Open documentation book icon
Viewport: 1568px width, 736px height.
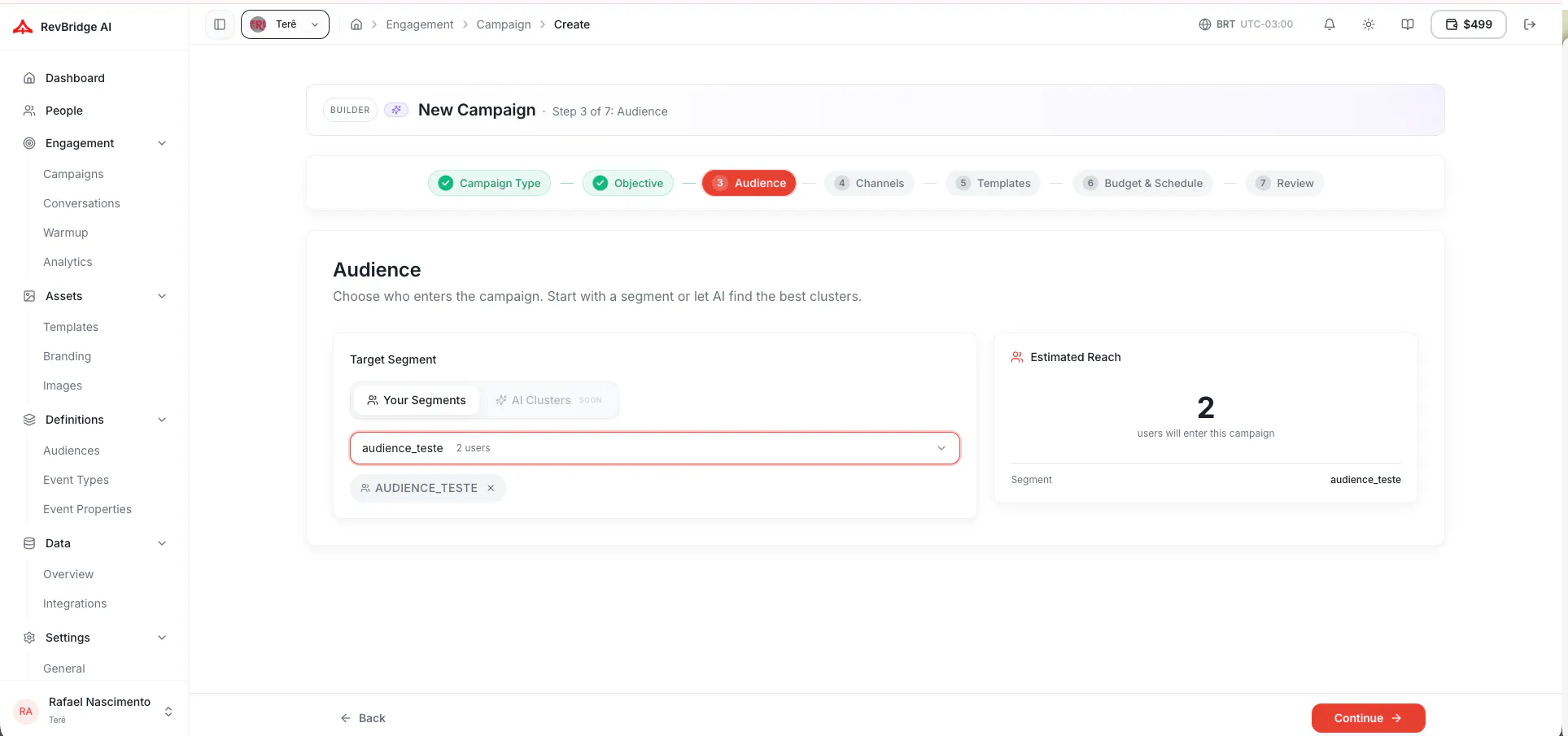point(1408,24)
